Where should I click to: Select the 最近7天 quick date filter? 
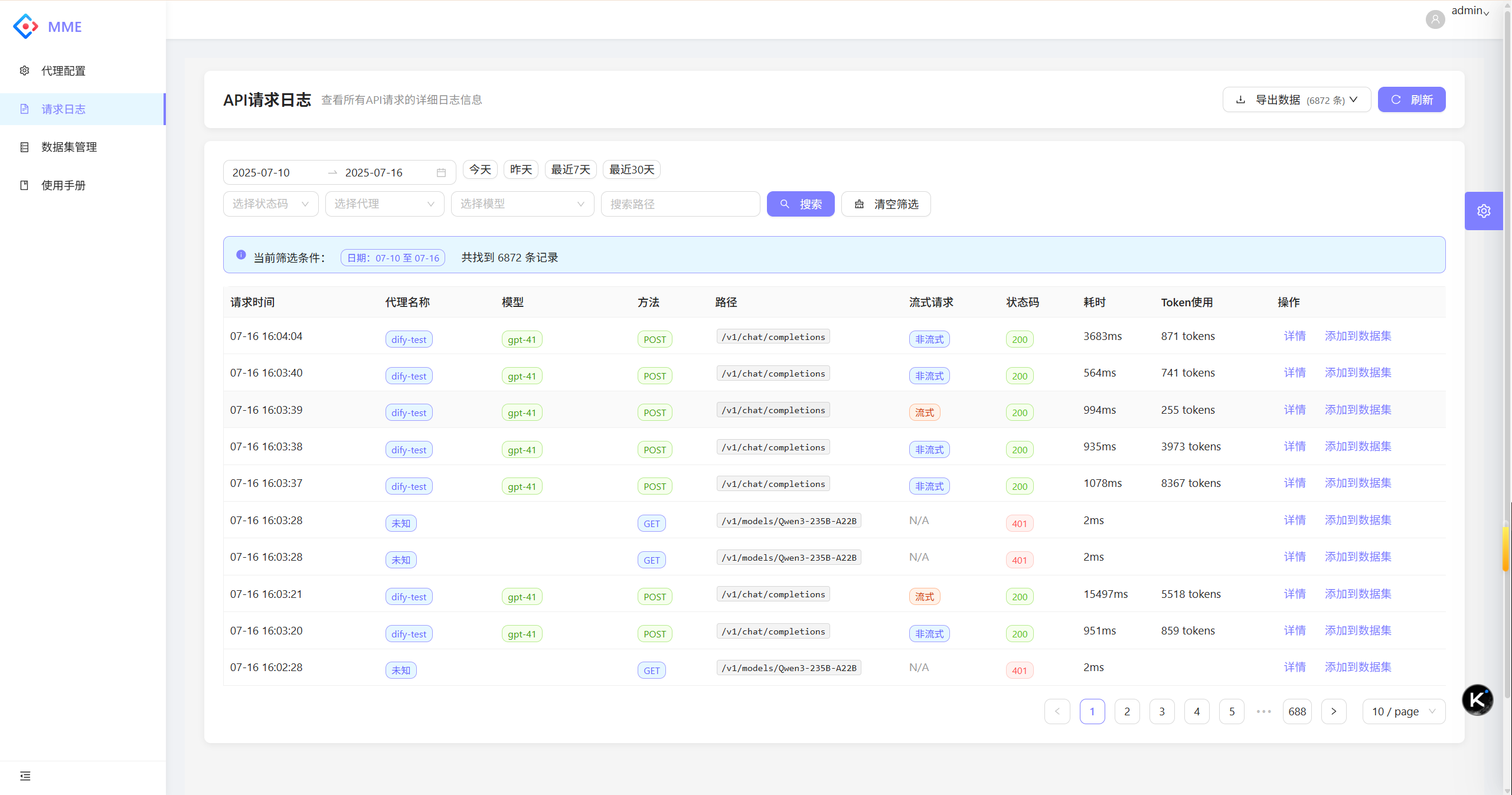(x=570, y=169)
